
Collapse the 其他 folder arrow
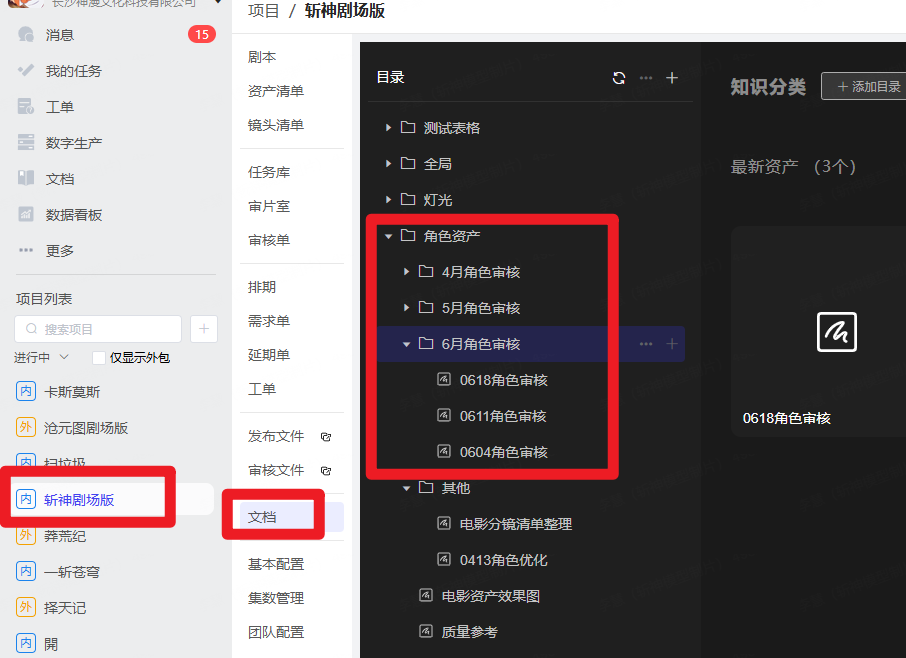pyautogui.click(x=406, y=489)
